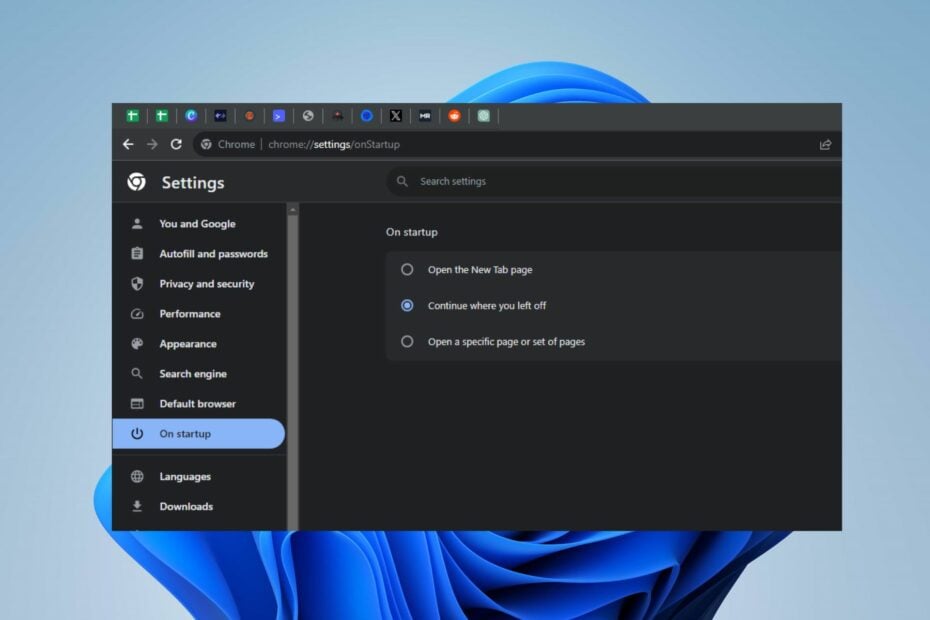Select the Privacy and security shield icon
Image resolution: width=930 pixels, height=620 pixels.
(138, 284)
